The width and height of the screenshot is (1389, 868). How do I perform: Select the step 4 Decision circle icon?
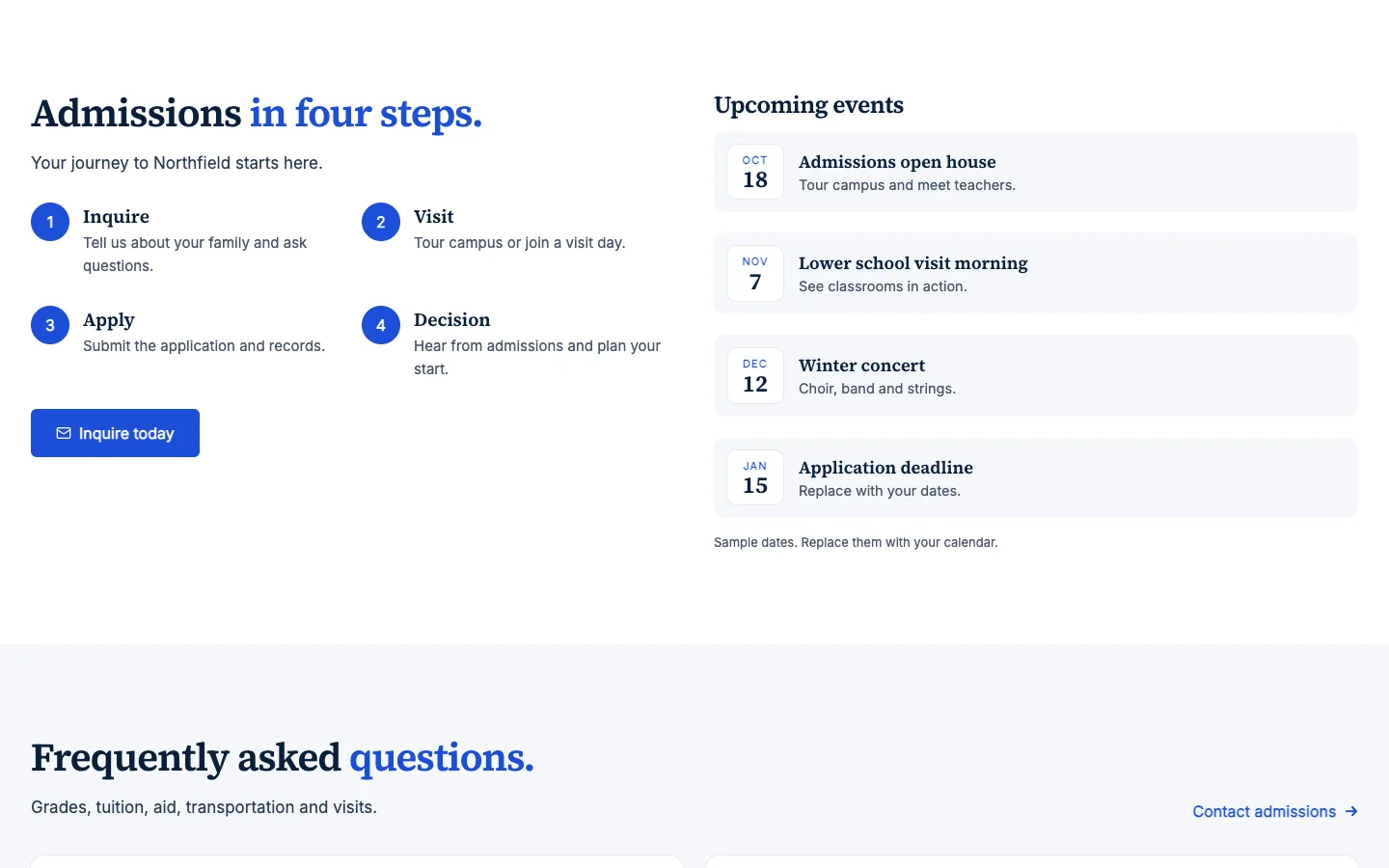[x=381, y=325]
